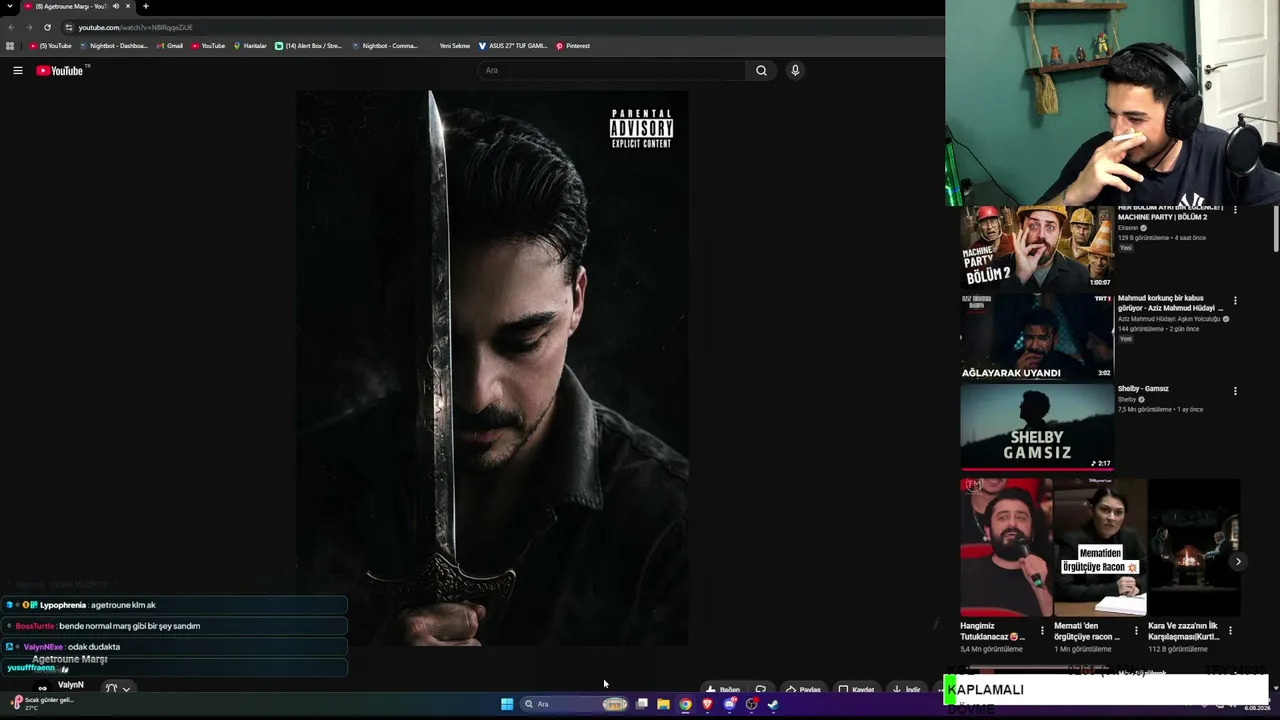Screen dimensions: 1280x720
Task: Click the sidebar vertical scrollbar
Action: click(x=1276, y=228)
